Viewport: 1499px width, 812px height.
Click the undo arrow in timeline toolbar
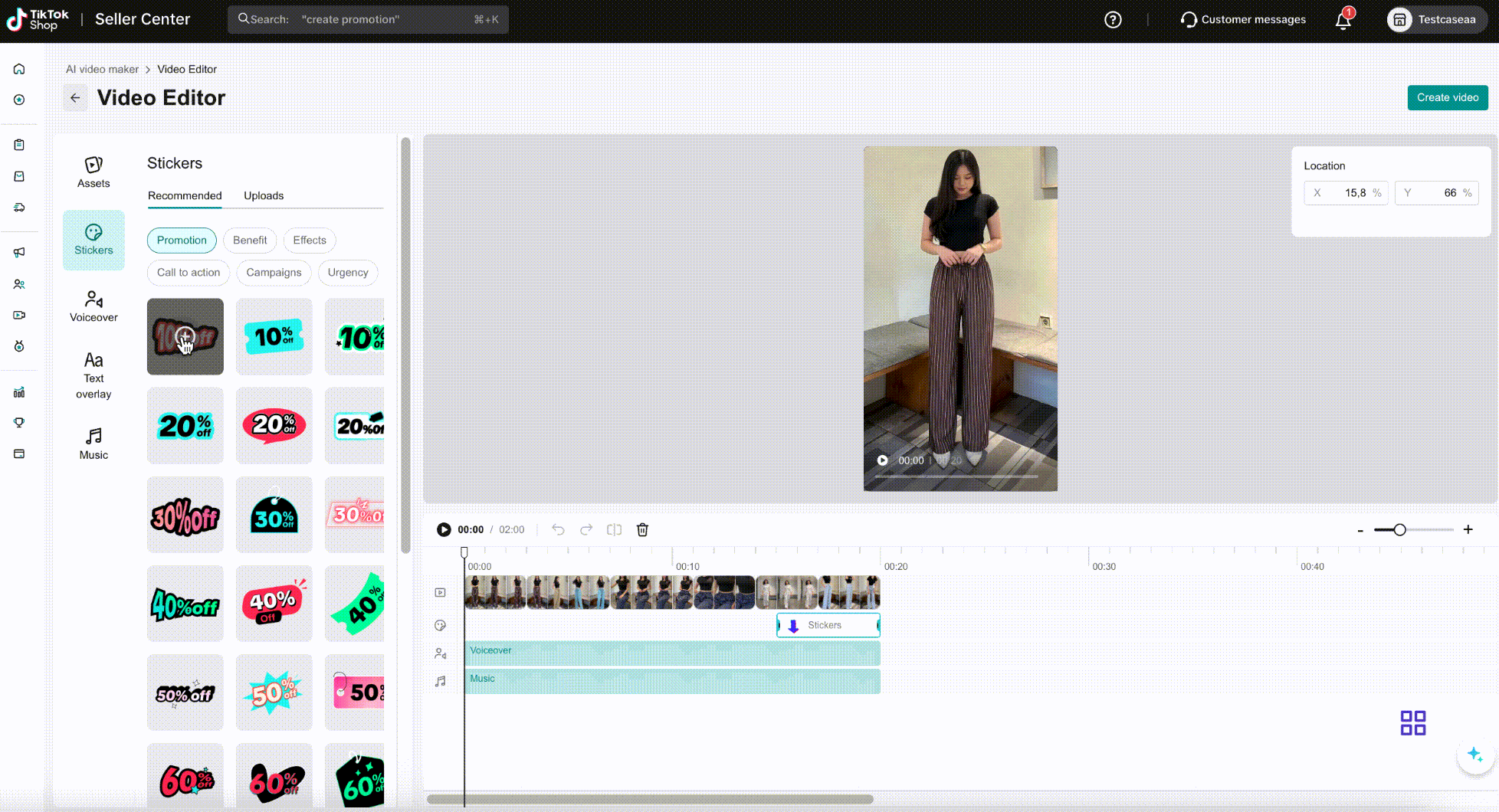point(558,529)
